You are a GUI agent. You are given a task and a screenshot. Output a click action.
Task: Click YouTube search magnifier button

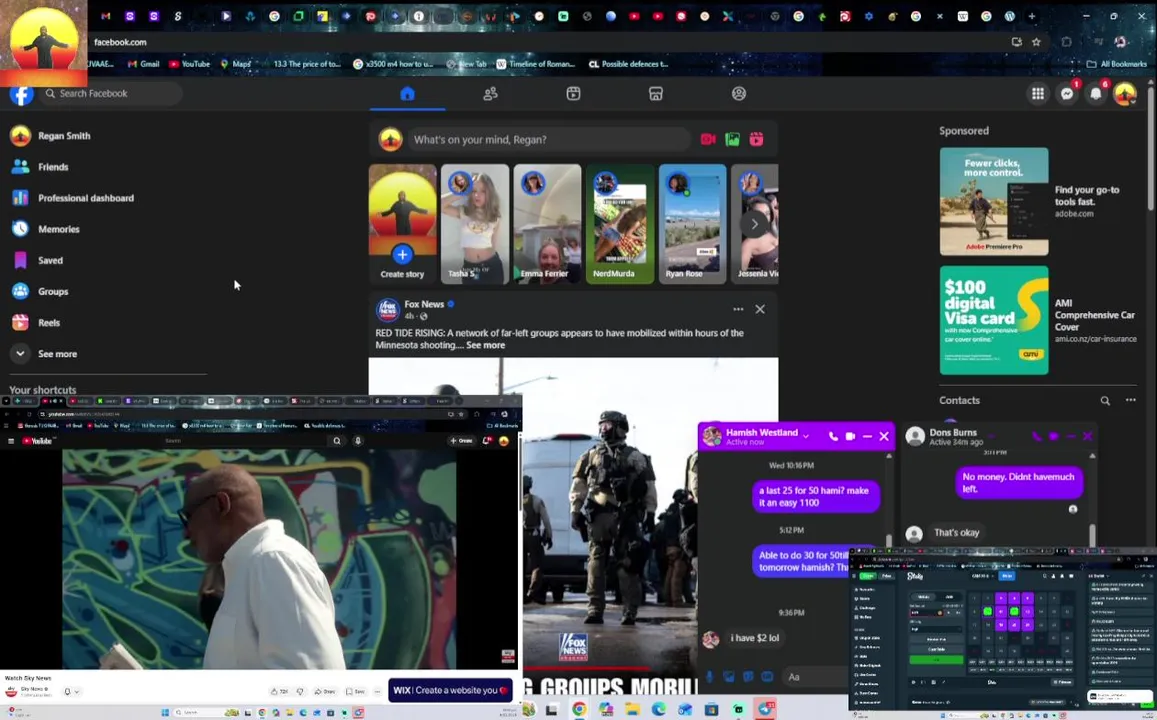click(336, 441)
